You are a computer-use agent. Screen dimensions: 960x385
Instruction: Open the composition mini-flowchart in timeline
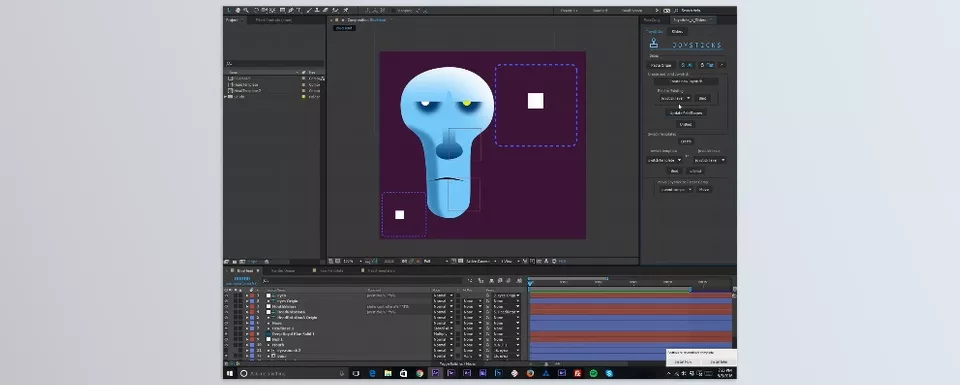pos(470,281)
